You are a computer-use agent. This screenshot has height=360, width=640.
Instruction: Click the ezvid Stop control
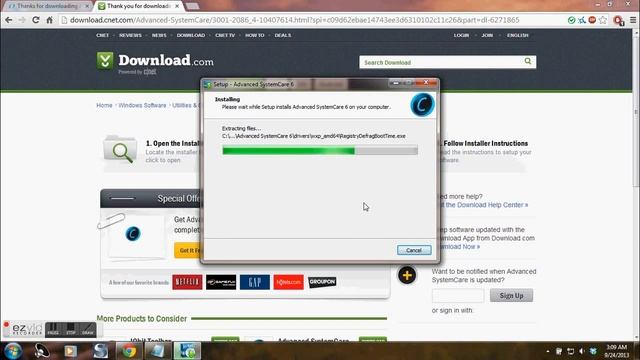pyautogui.click(x=71, y=329)
